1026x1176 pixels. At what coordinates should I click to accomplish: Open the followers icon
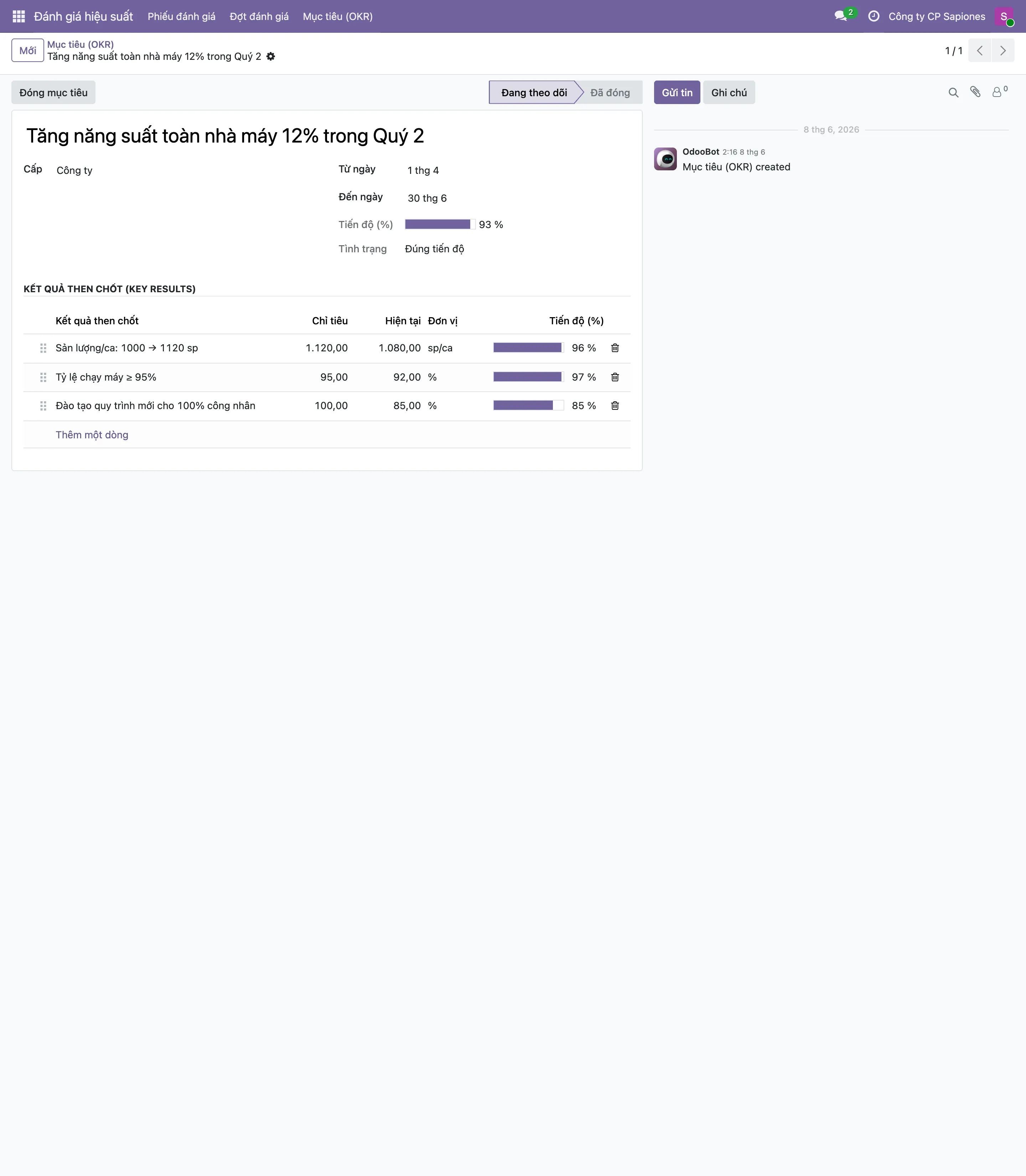[x=999, y=92]
